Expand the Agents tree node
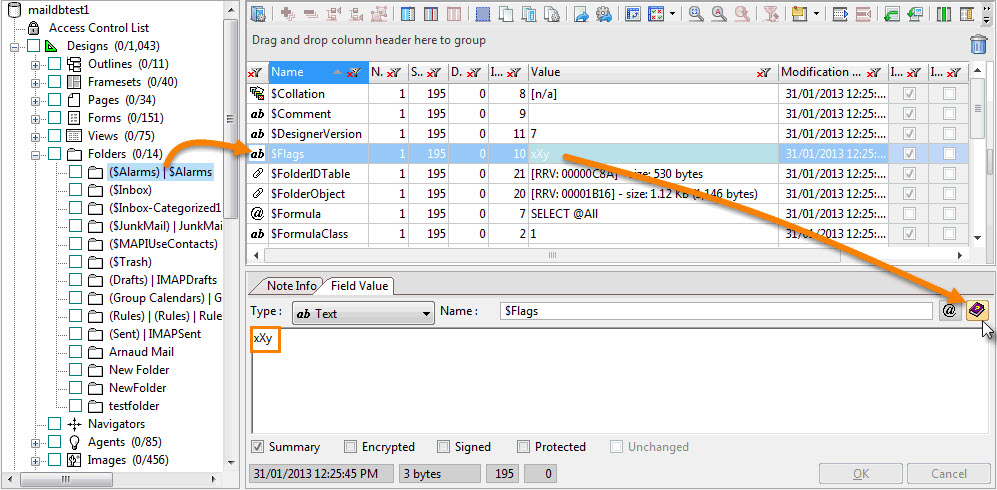Viewport: 997px width, 490px height. click(x=36, y=442)
